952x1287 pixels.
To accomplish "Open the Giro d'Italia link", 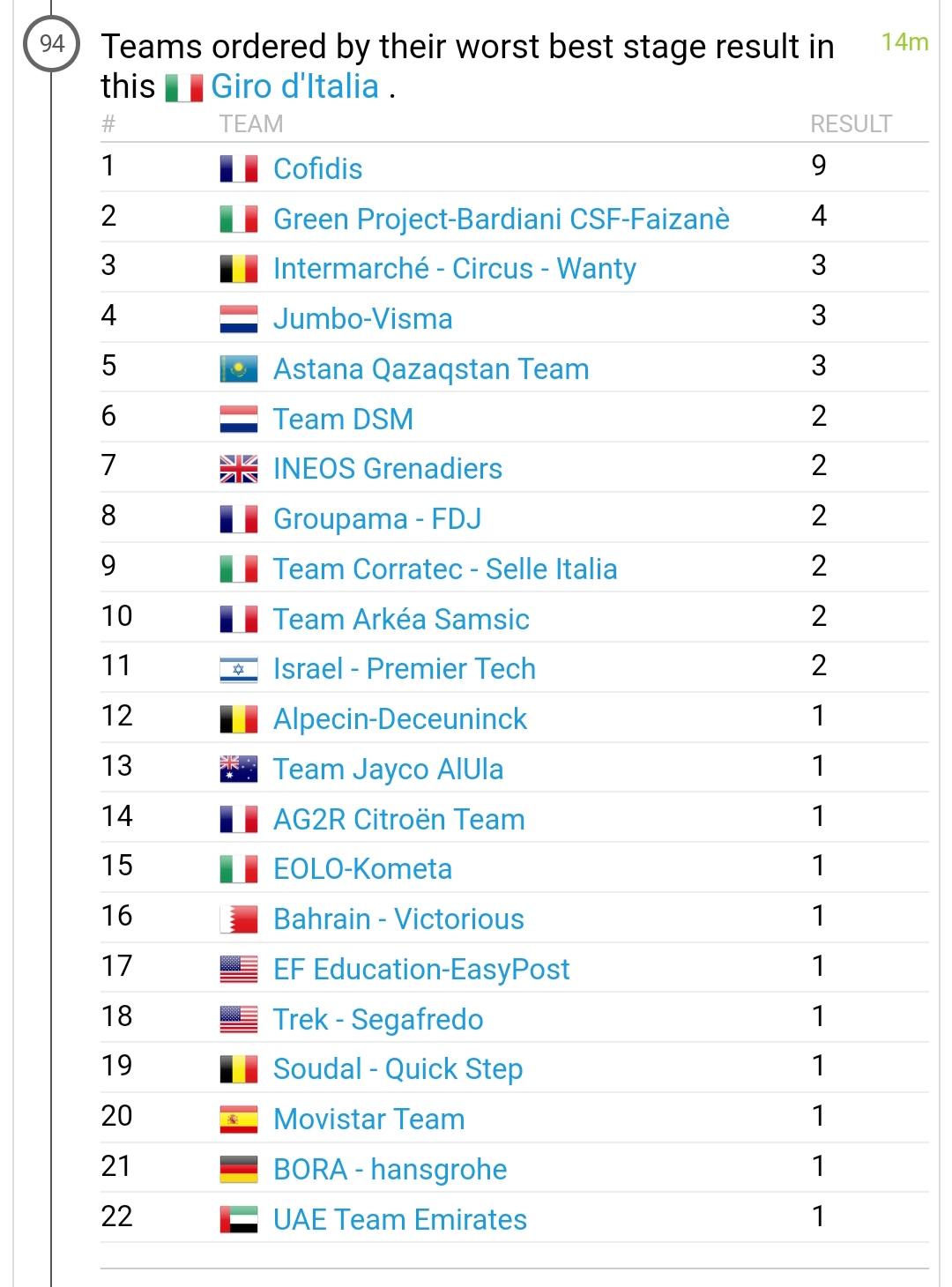I will click(x=295, y=86).
